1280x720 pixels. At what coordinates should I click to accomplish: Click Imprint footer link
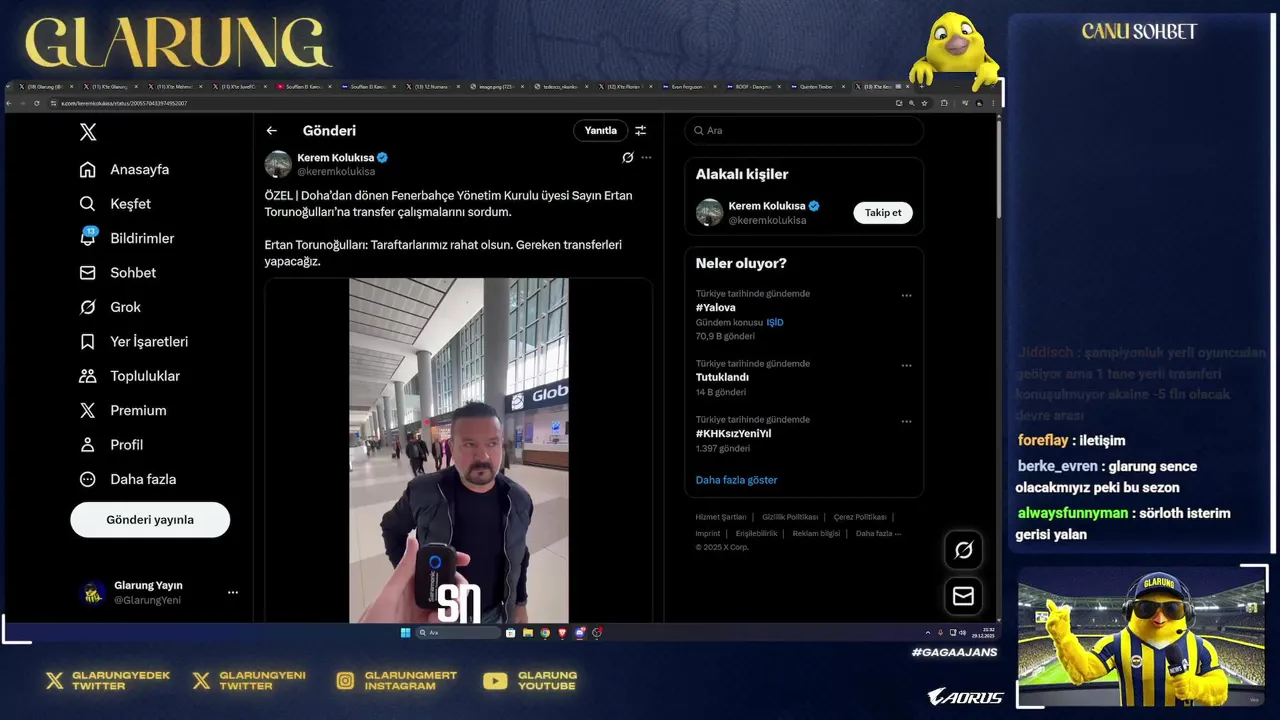(708, 534)
